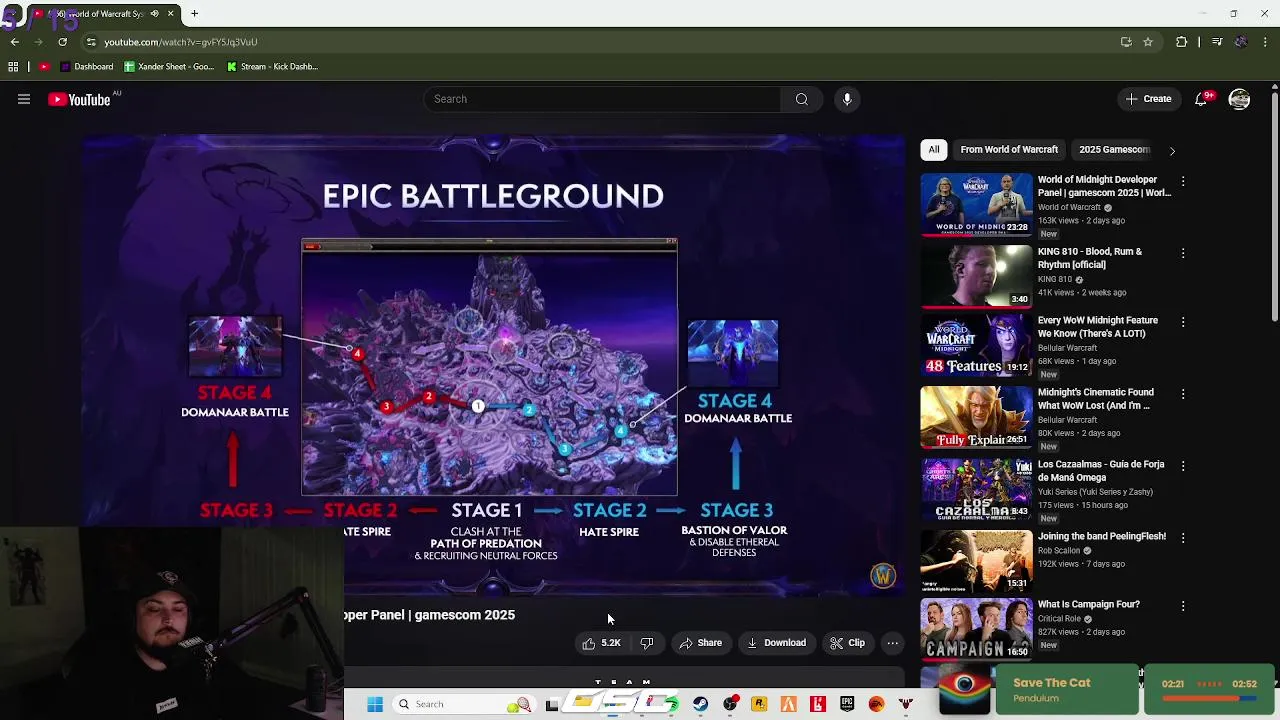The height and width of the screenshot is (720, 1280).
Task: Visit Bellular Warcraft channel under 48 Features video
Action: (1067, 348)
